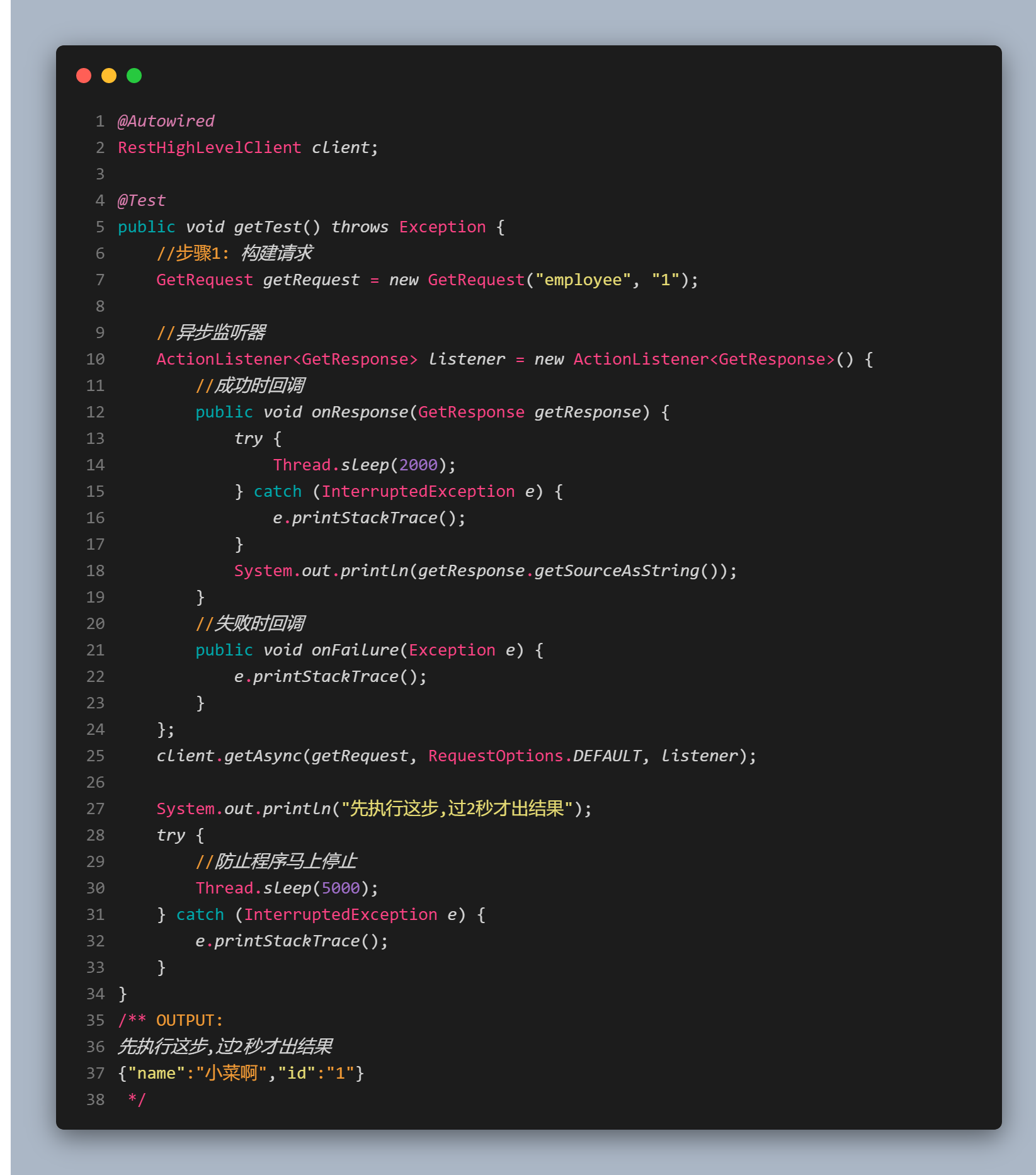The height and width of the screenshot is (1175, 1036).
Task: Click the comment //异步监听器
Action: click(211, 332)
